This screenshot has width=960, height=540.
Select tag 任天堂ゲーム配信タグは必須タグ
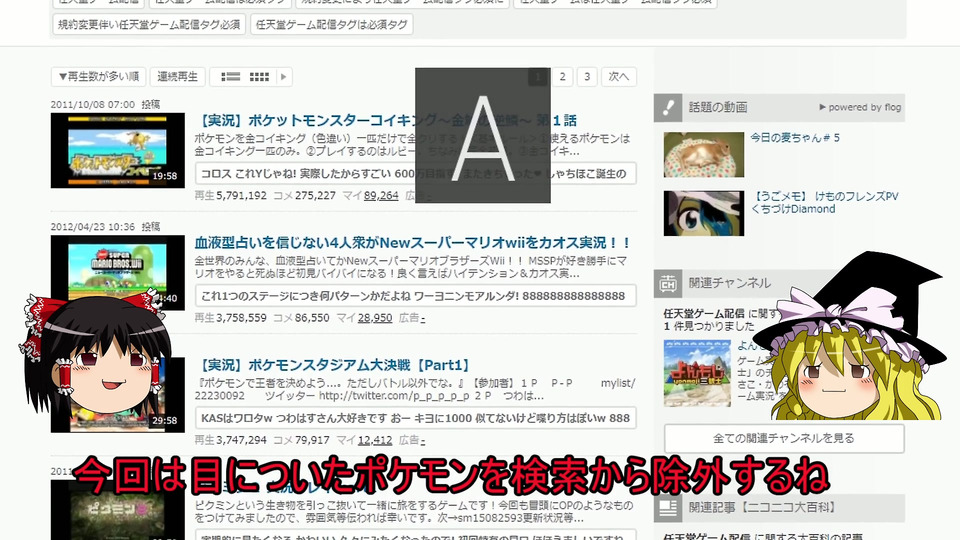(x=331, y=24)
